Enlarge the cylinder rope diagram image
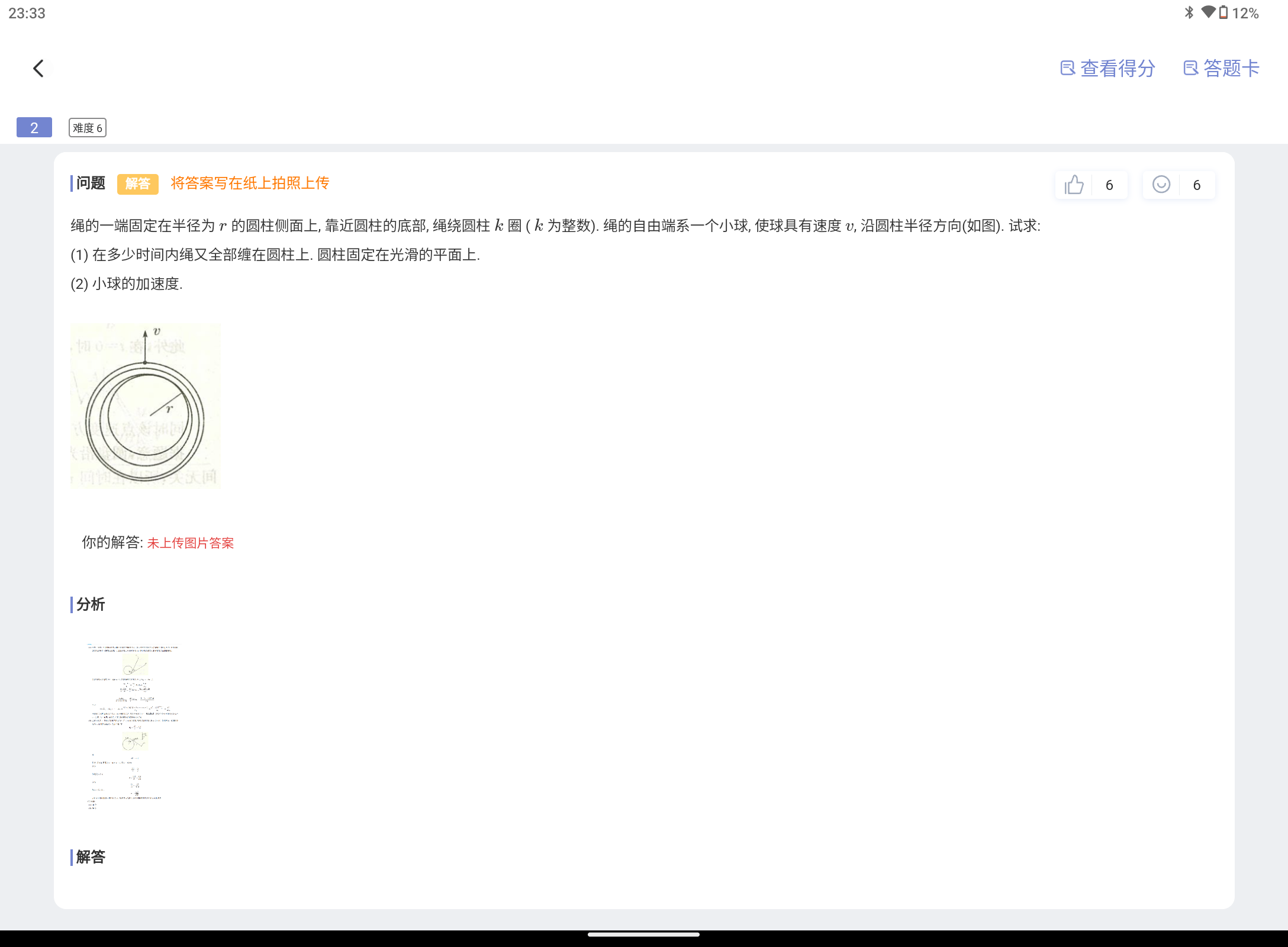The height and width of the screenshot is (947, 1288). click(146, 406)
